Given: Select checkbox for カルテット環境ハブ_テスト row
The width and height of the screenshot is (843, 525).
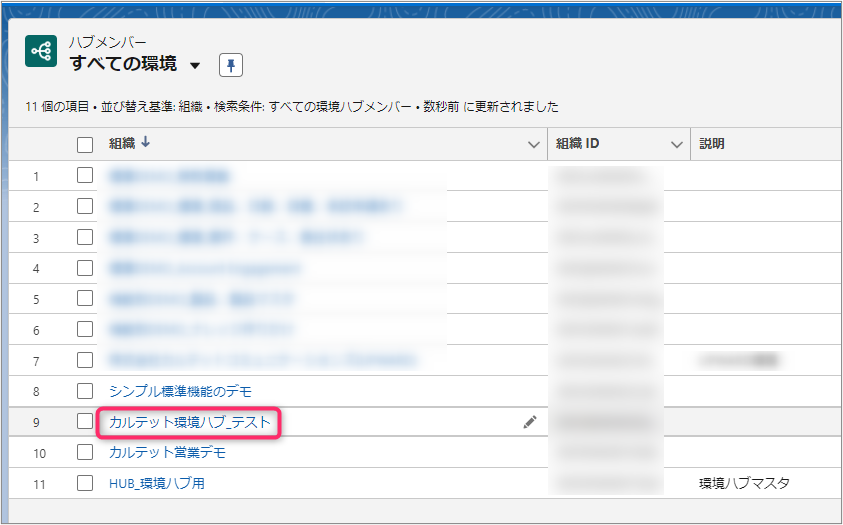Looking at the screenshot, I should pyautogui.click(x=85, y=422).
